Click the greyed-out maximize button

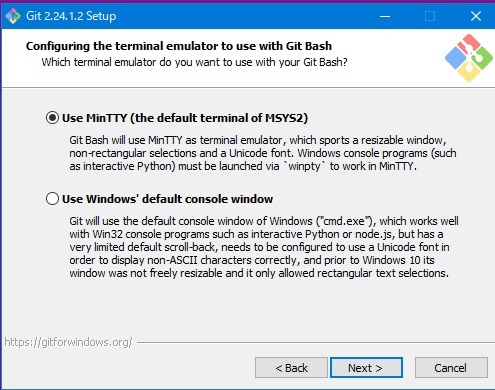[x=430, y=16]
